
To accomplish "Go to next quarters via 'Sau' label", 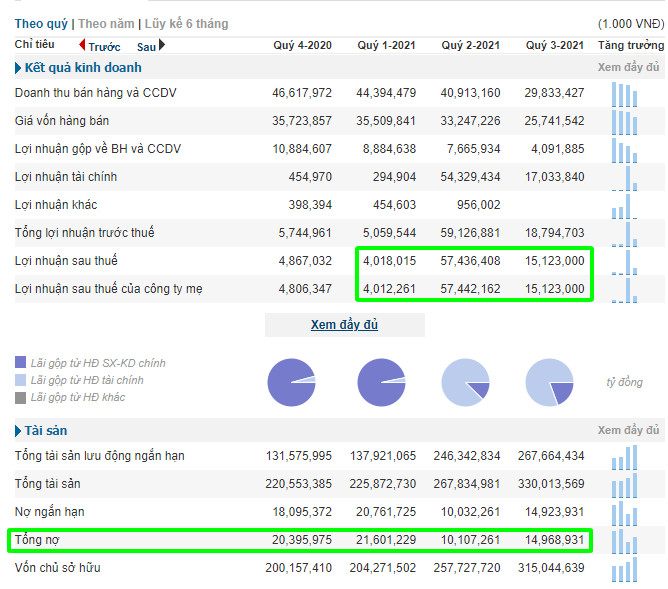I will (146, 47).
